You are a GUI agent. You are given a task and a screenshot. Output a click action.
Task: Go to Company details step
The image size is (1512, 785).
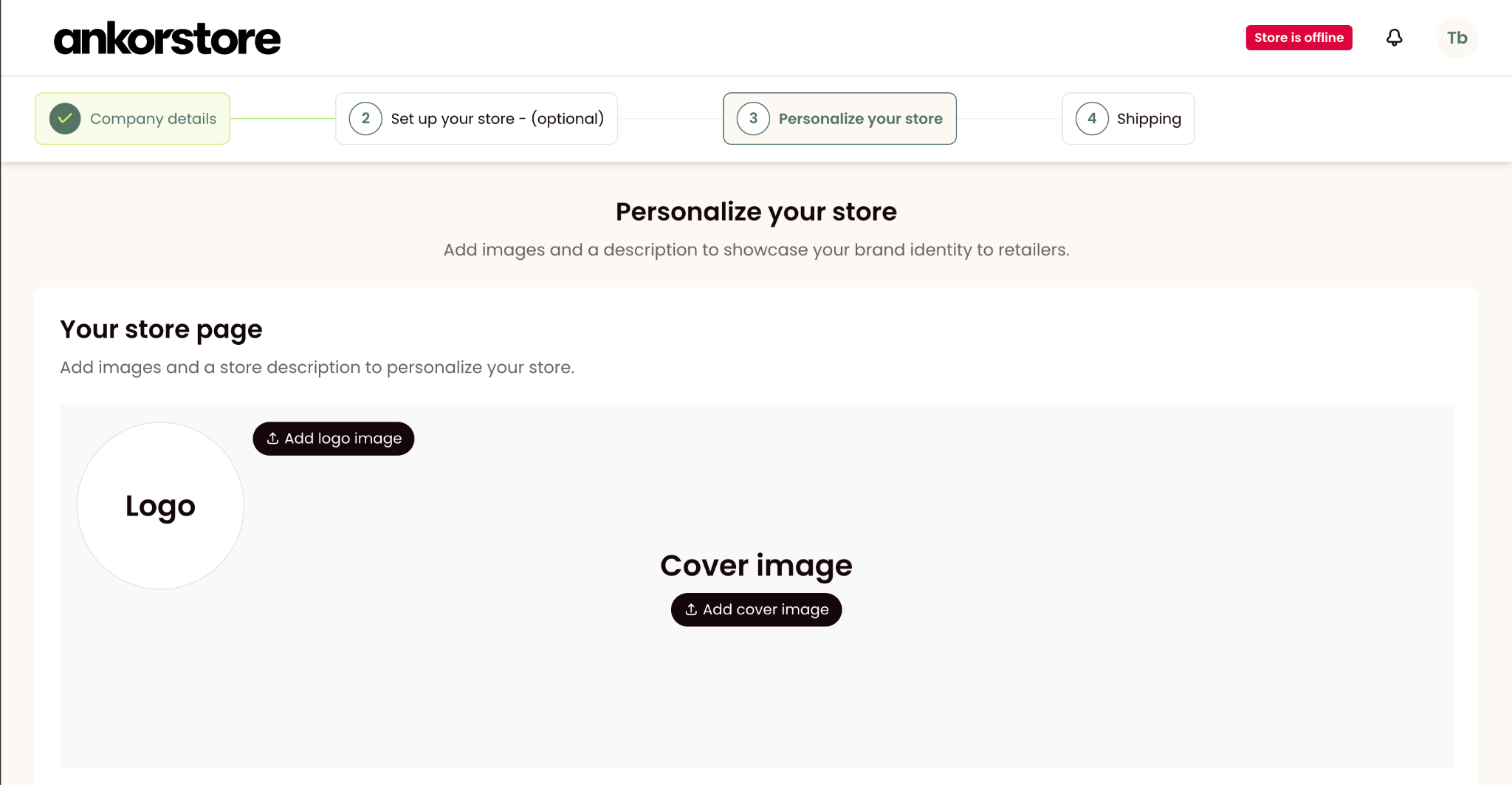(132, 118)
